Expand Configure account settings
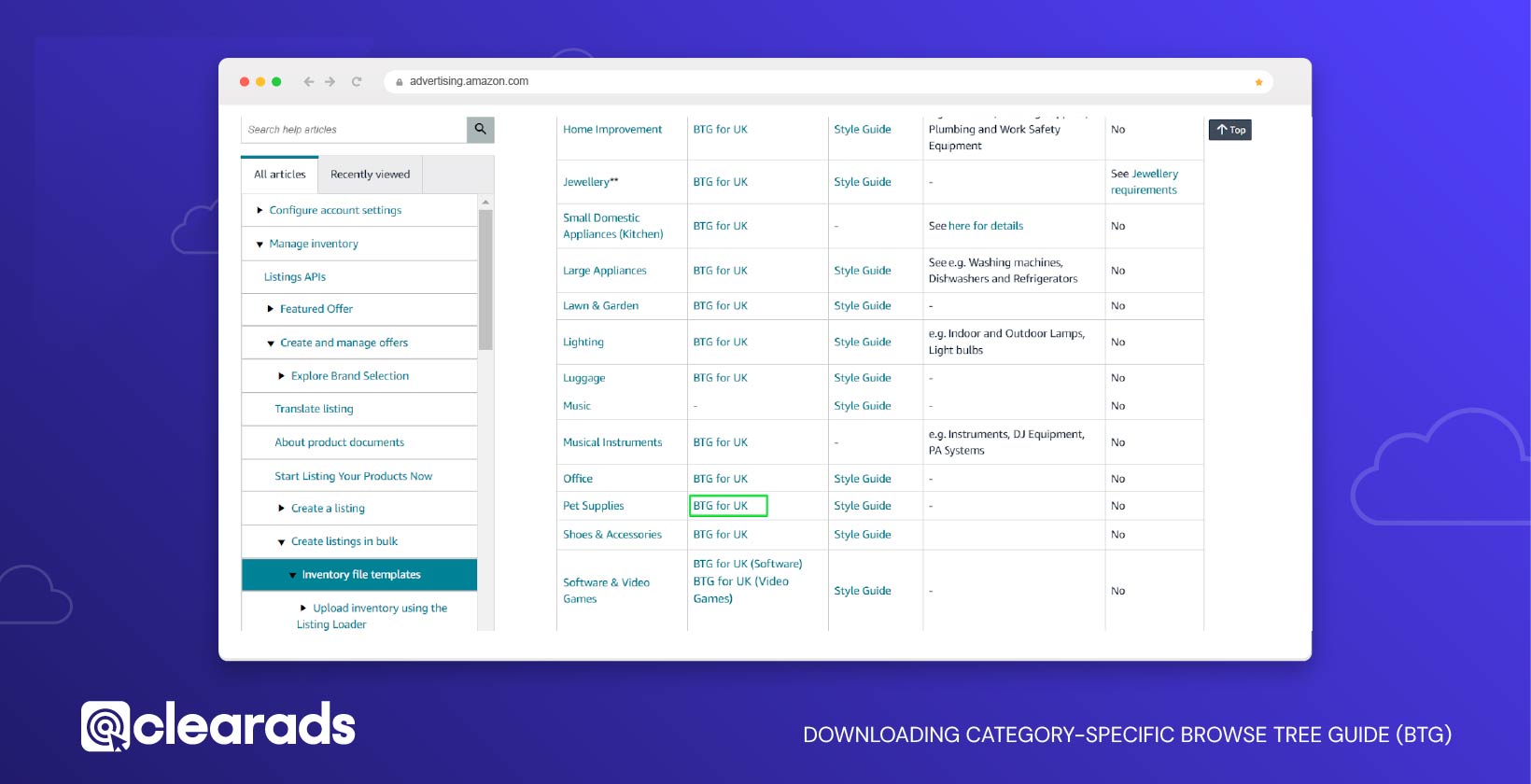Image resolution: width=1531 pixels, height=784 pixels. 260,211
